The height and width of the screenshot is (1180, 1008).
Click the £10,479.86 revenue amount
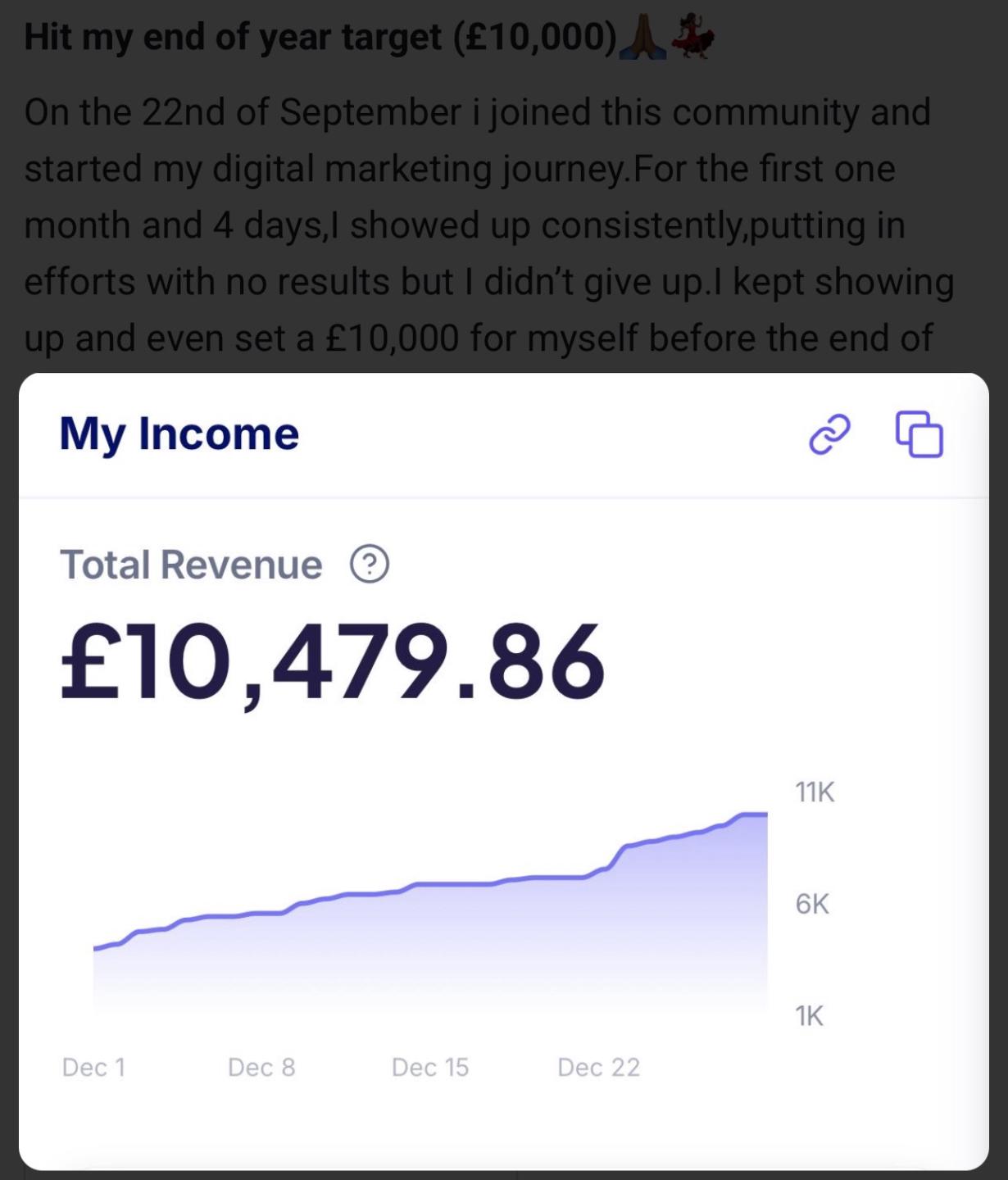(x=332, y=662)
